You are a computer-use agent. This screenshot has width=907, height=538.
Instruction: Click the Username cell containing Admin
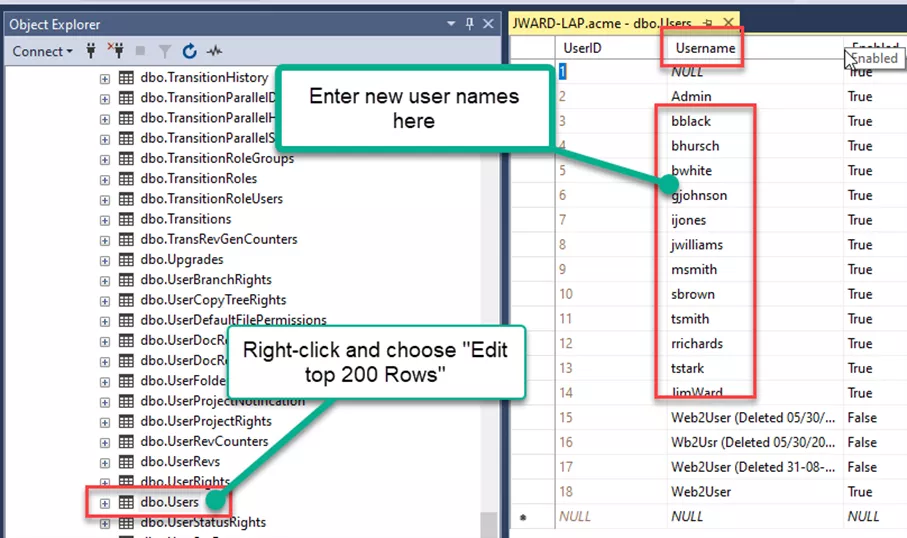(690, 97)
